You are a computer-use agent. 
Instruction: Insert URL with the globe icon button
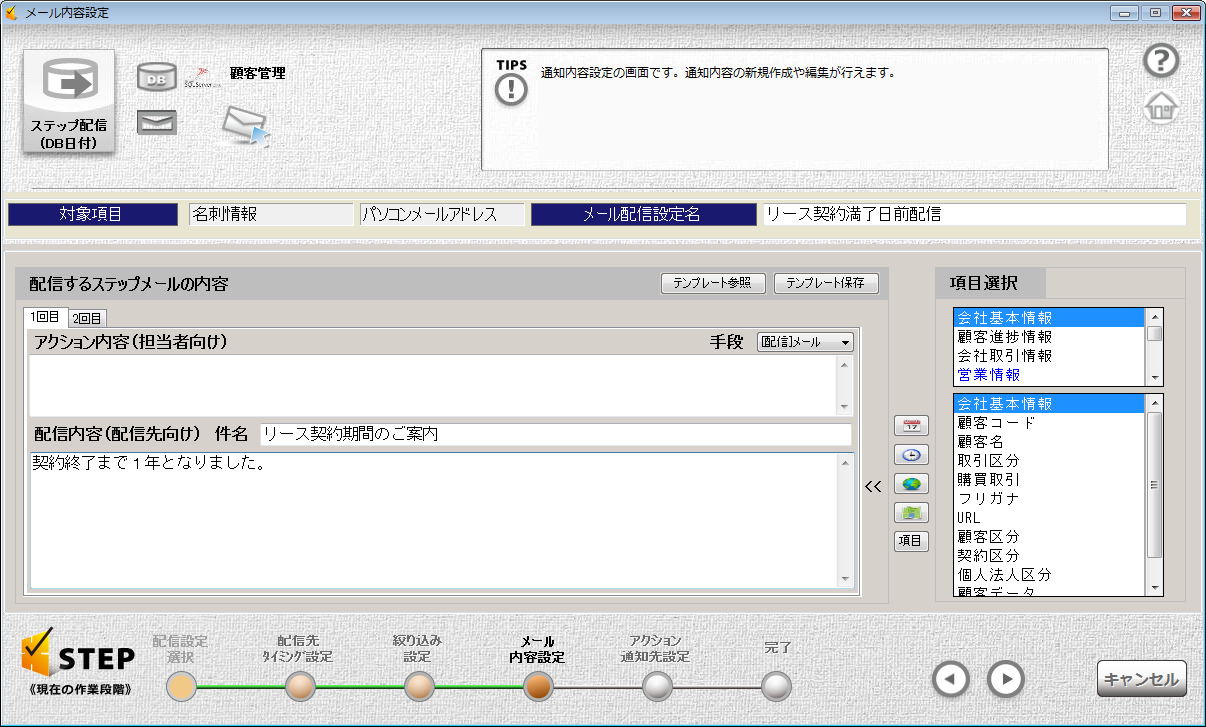coord(911,484)
